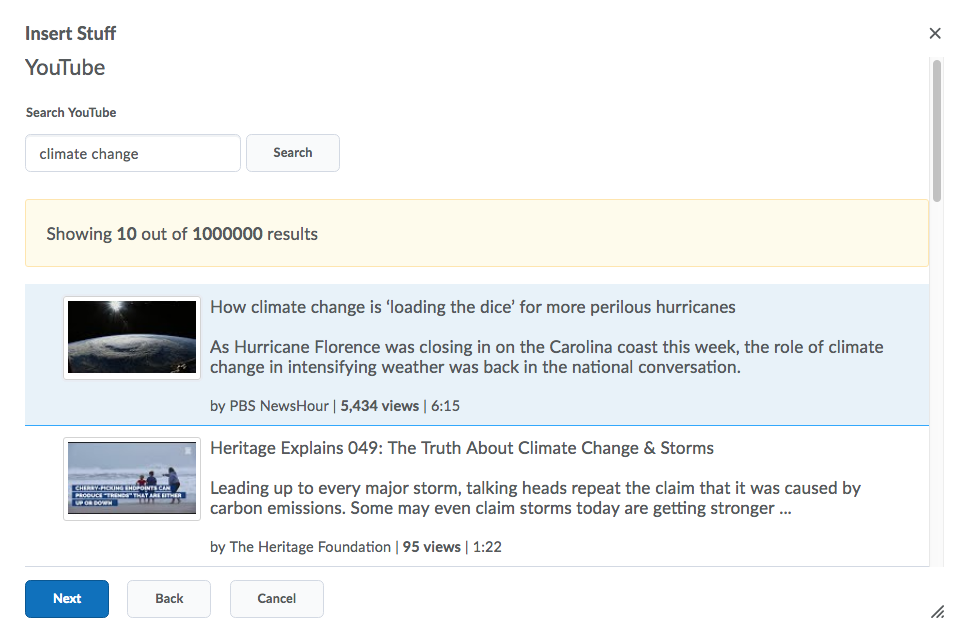Click the dialog resize handle

(937, 611)
